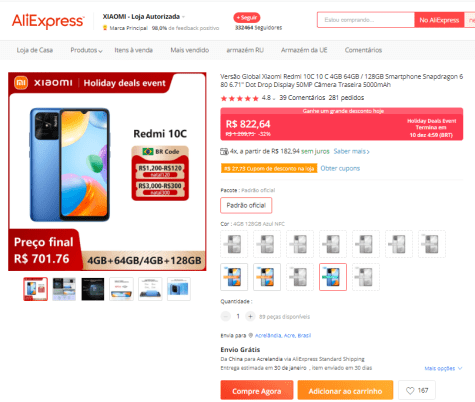Image resolution: width=475 pixels, height=402 pixels.
Task: Decrease quantity with minus button
Action: 226,316
